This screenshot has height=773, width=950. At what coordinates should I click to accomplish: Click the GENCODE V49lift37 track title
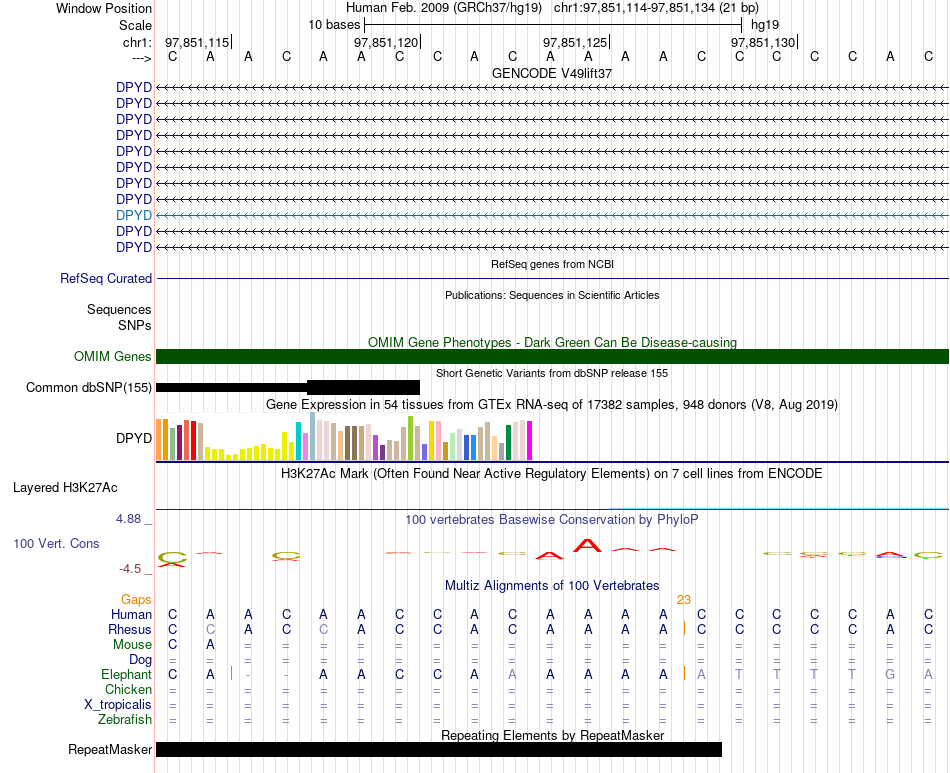[x=552, y=73]
